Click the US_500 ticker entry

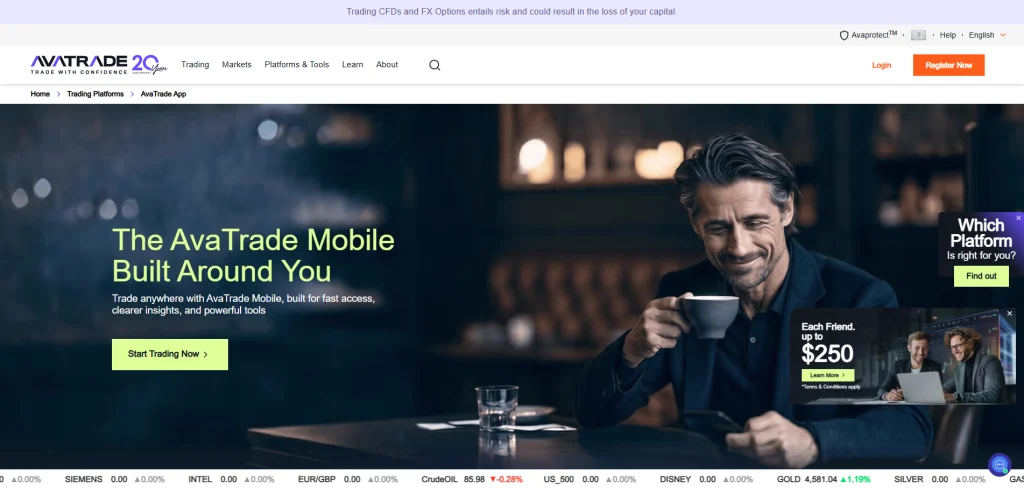(x=590, y=480)
